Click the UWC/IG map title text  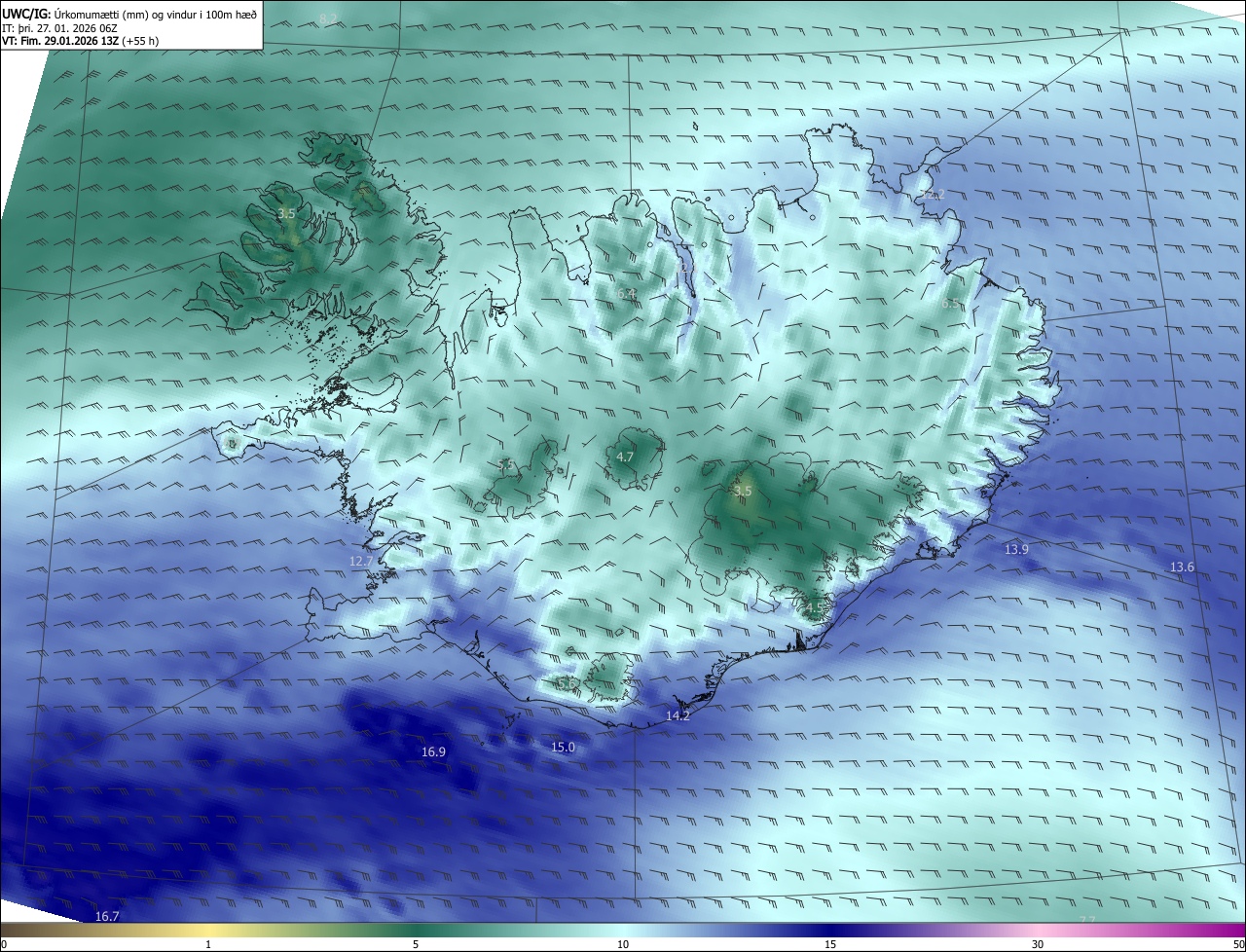point(129,14)
